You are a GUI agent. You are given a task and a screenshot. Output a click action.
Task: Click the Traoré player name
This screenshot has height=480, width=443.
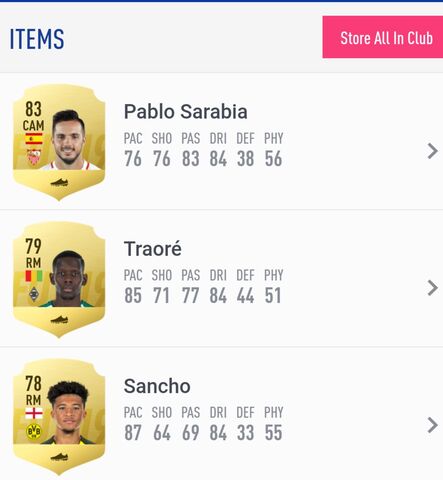pos(153,249)
